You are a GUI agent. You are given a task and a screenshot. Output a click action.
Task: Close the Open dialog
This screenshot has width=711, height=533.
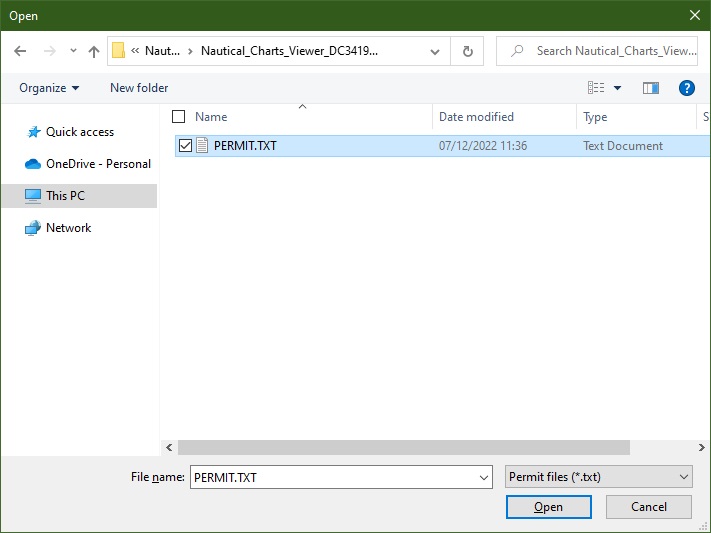(695, 15)
